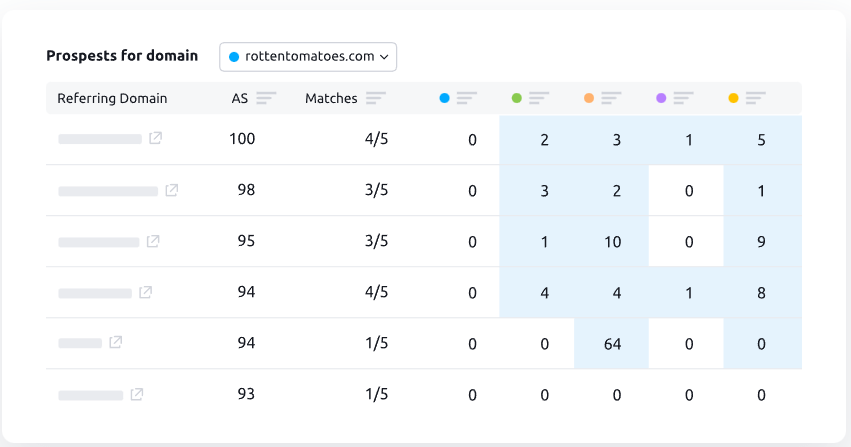Sort by the yellow dot domain column
The width and height of the screenshot is (851, 447).
tap(755, 98)
